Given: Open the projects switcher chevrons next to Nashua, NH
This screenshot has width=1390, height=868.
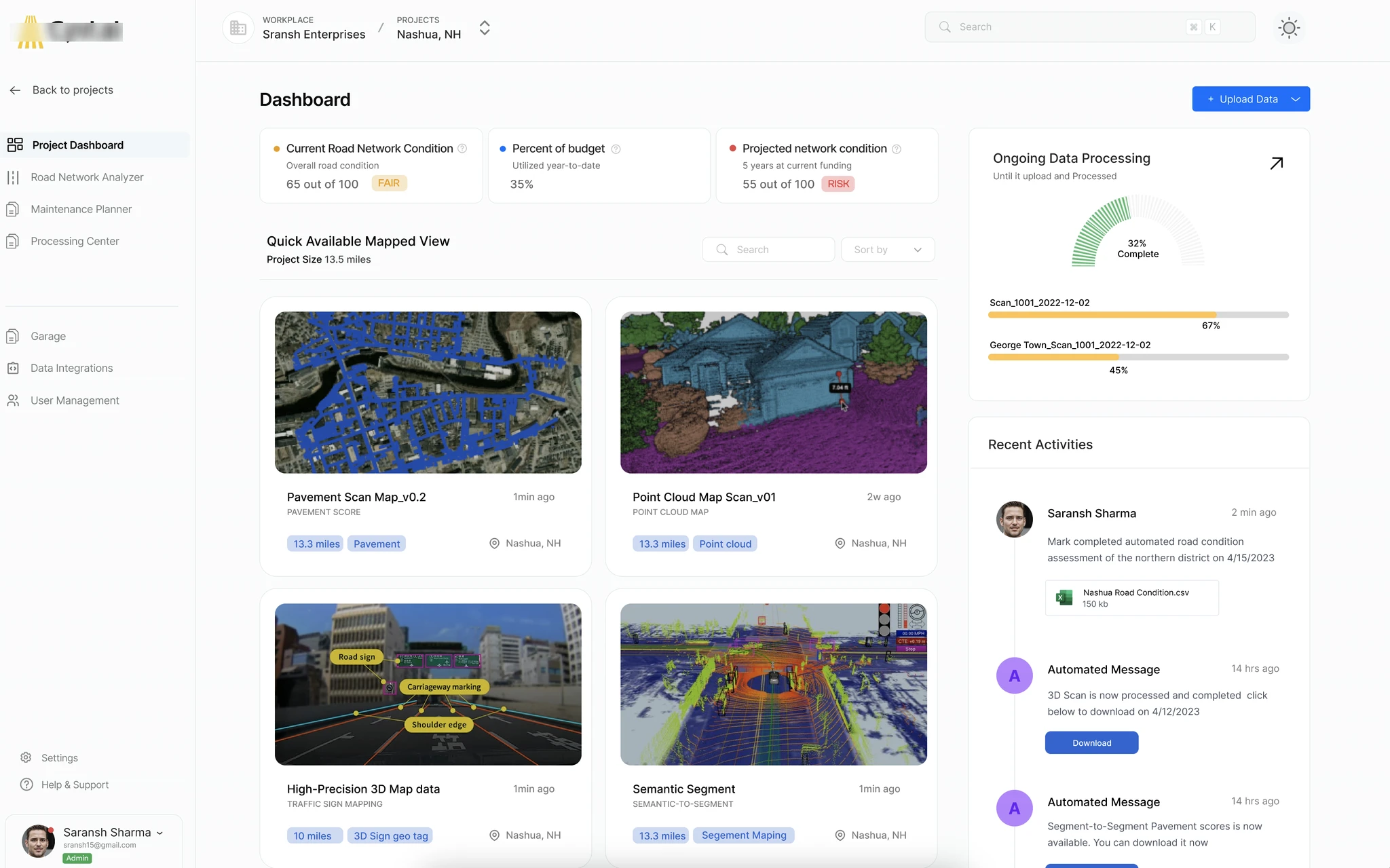Looking at the screenshot, I should pos(484,28).
